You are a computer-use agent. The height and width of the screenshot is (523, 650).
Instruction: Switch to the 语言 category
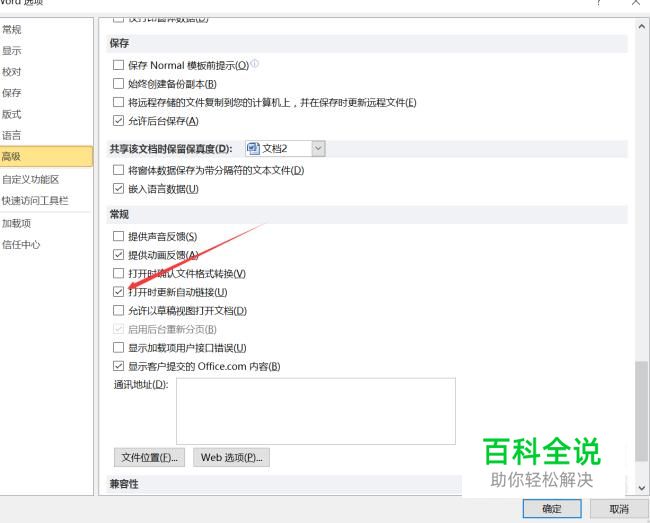click(x=12, y=135)
